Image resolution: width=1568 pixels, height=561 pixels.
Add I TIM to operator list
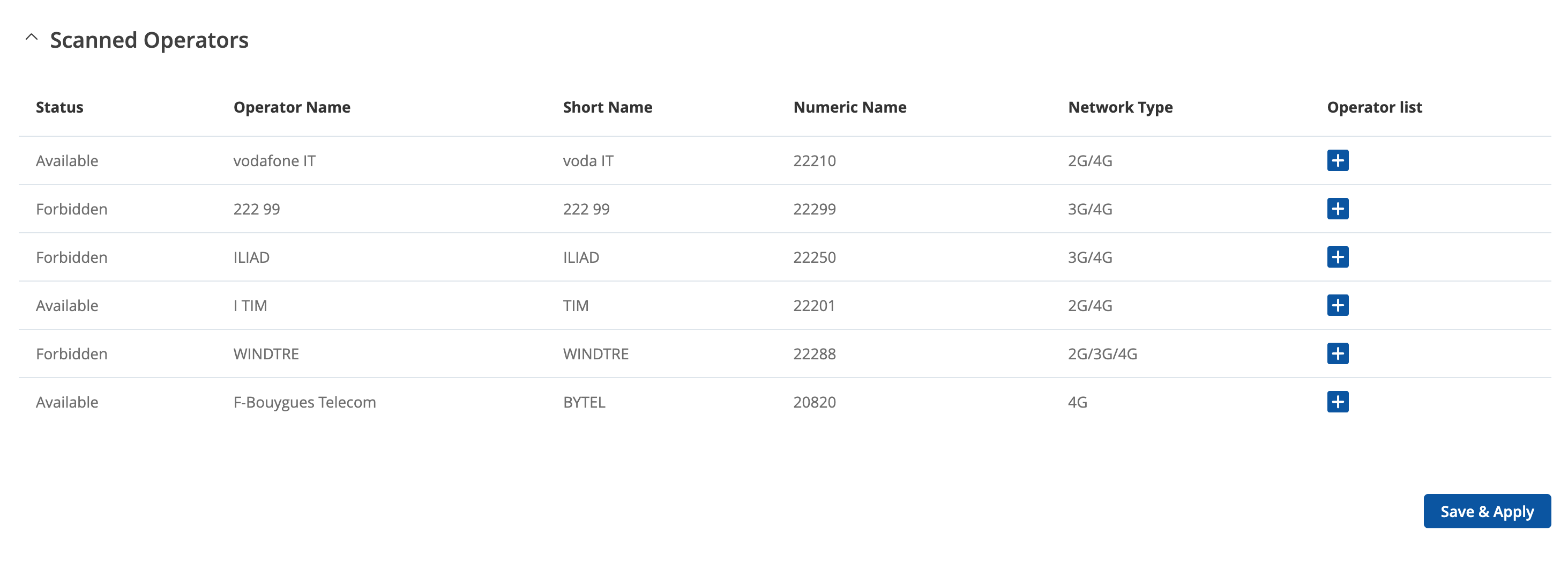(1338, 305)
